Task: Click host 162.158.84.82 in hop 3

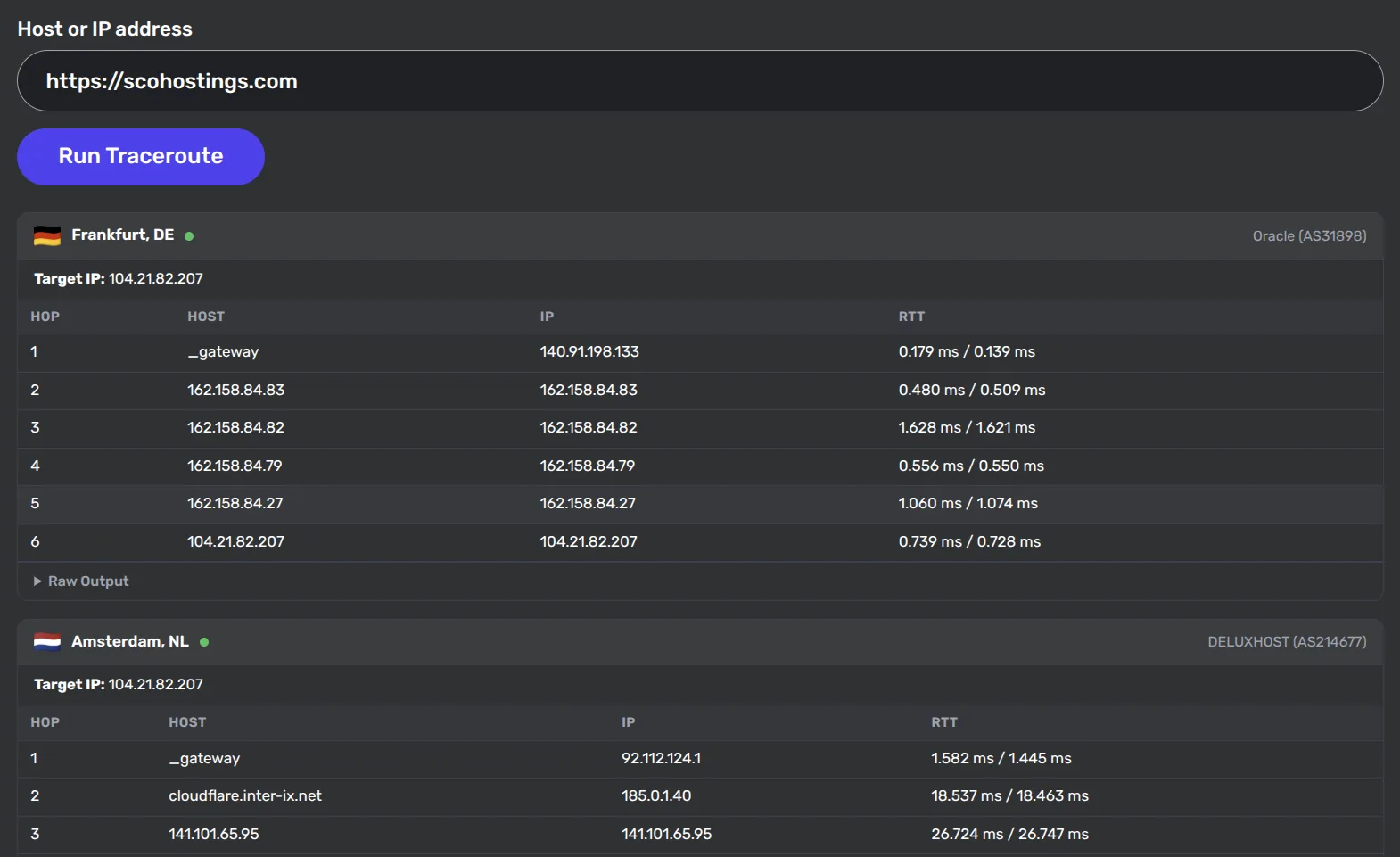Action: point(236,428)
